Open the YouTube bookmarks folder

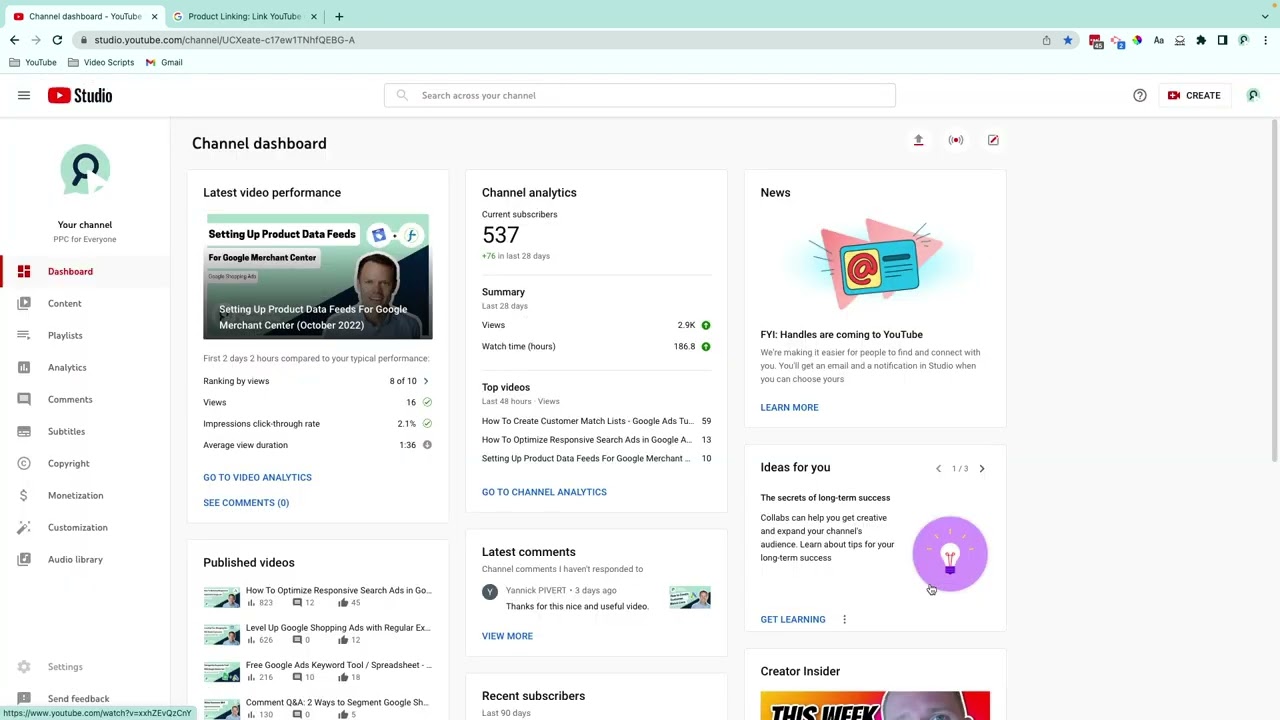[33, 62]
